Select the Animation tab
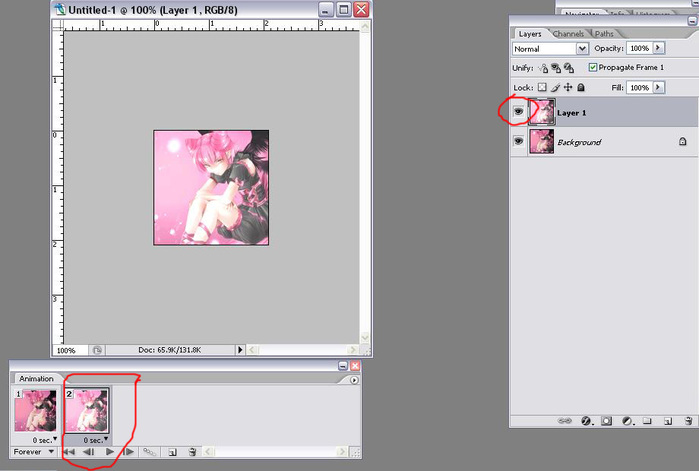The height and width of the screenshot is (471, 699). (x=36, y=378)
